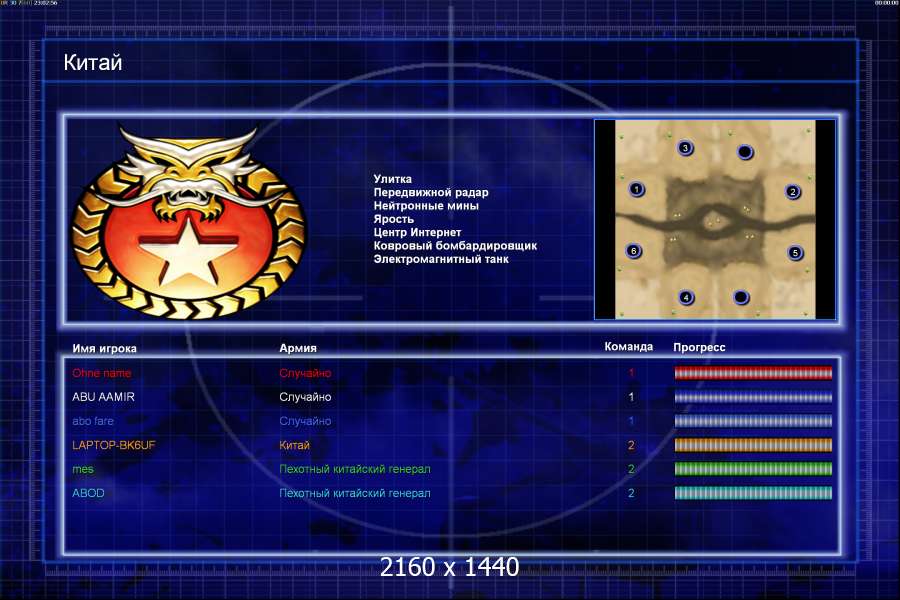Click start position marker 1 on the minimap
The image size is (900, 600).
click(x=637, y=189)
